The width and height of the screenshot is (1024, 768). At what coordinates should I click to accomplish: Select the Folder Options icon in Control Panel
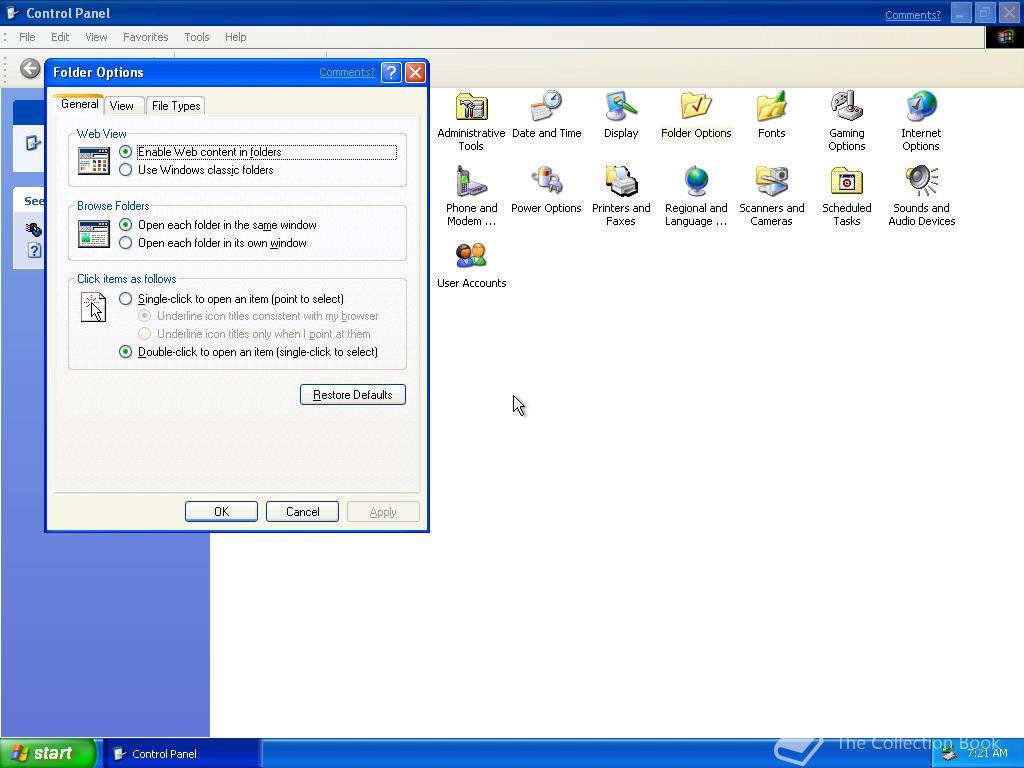pyautogui.click(x=696, y=115)
